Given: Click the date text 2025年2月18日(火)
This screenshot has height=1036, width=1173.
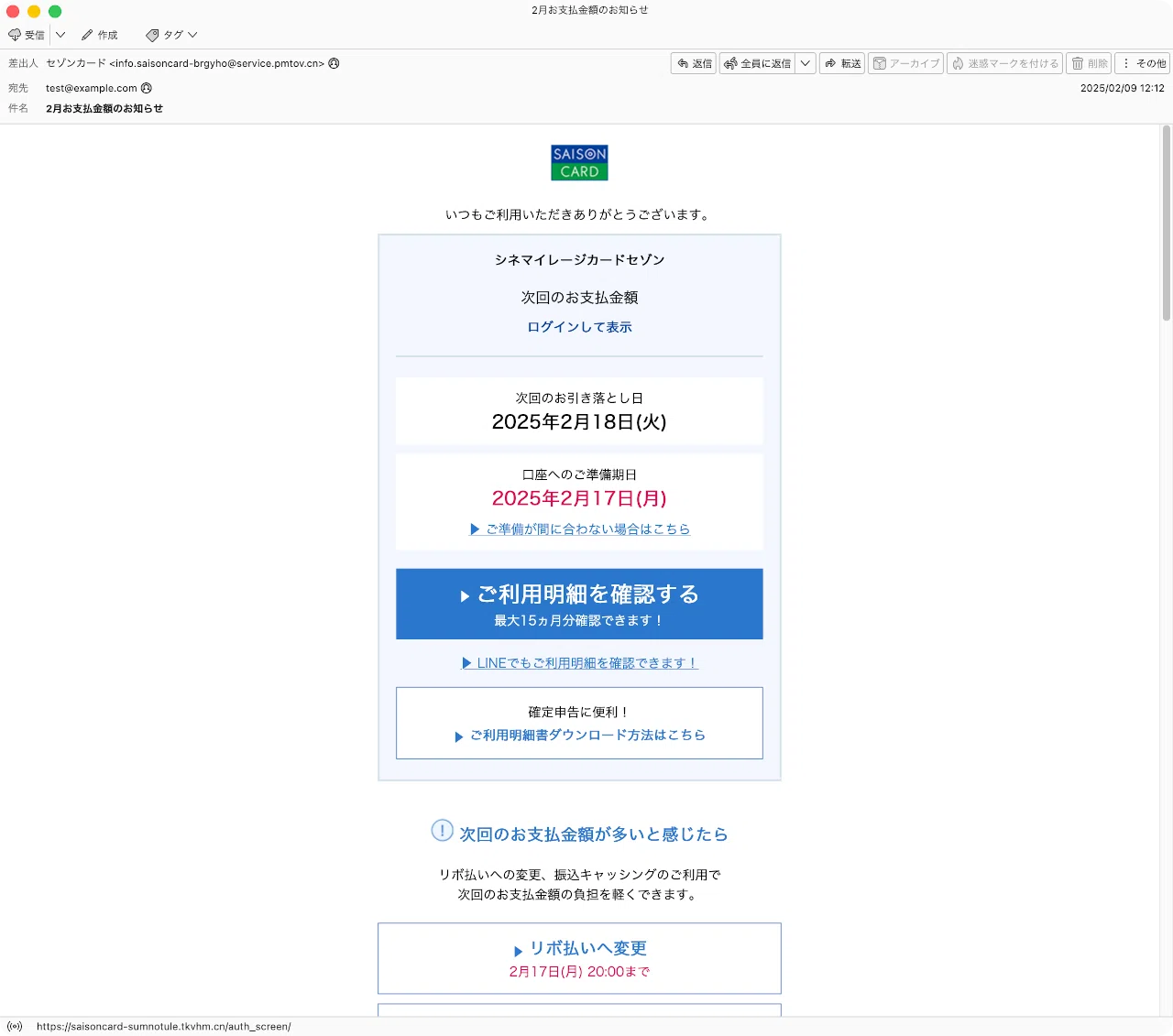Looking at the screenshot, I should (579, 422).
